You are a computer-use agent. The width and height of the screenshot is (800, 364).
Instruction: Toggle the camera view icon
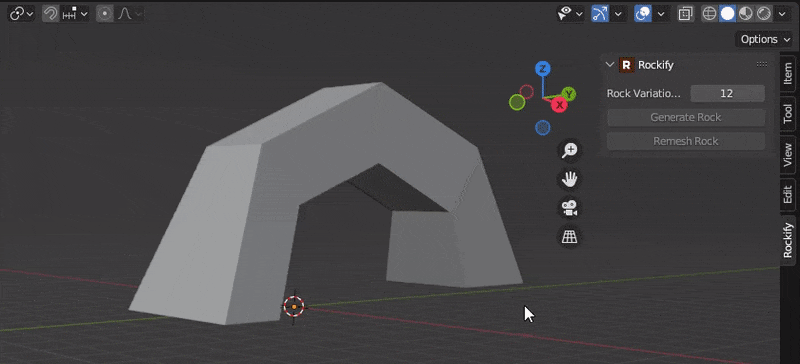click(569, 208)
